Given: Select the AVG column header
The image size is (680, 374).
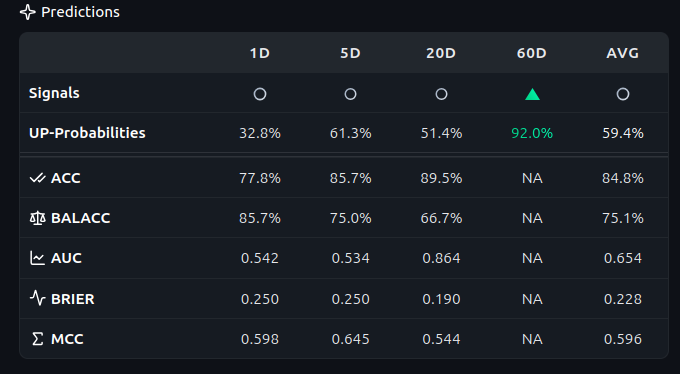Looking at the screenshot, I should pyautogui.click(x=623, y=53).
